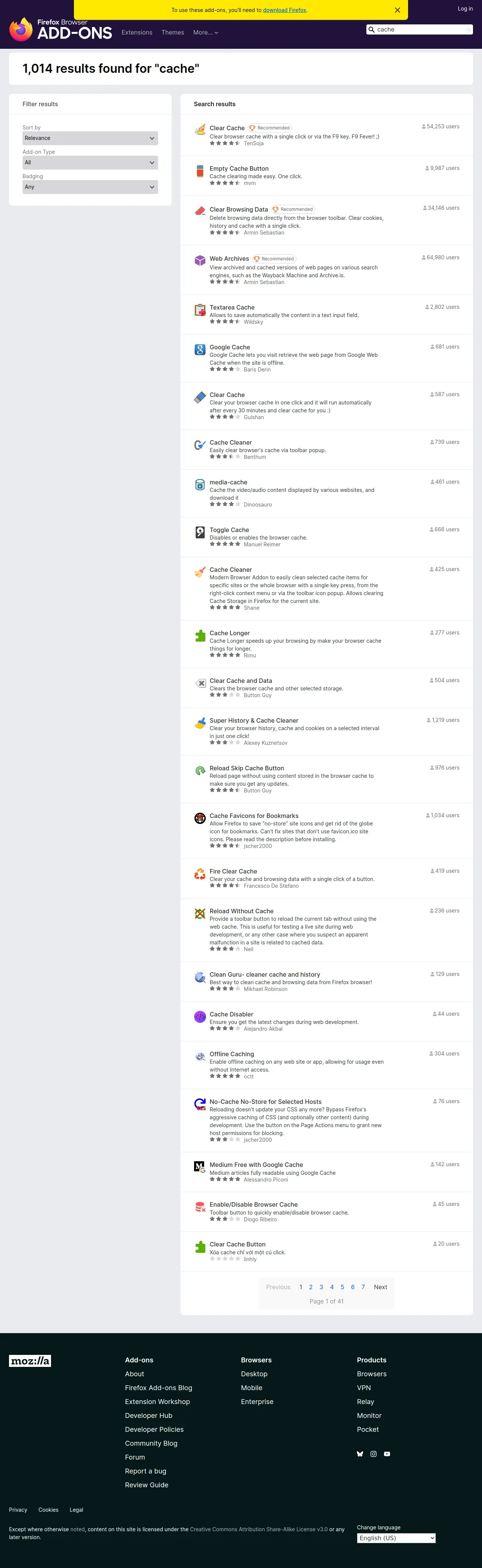Click the Reload Without Cache icon
This screenshot has width=482, height=1568.
pos(200,914)
